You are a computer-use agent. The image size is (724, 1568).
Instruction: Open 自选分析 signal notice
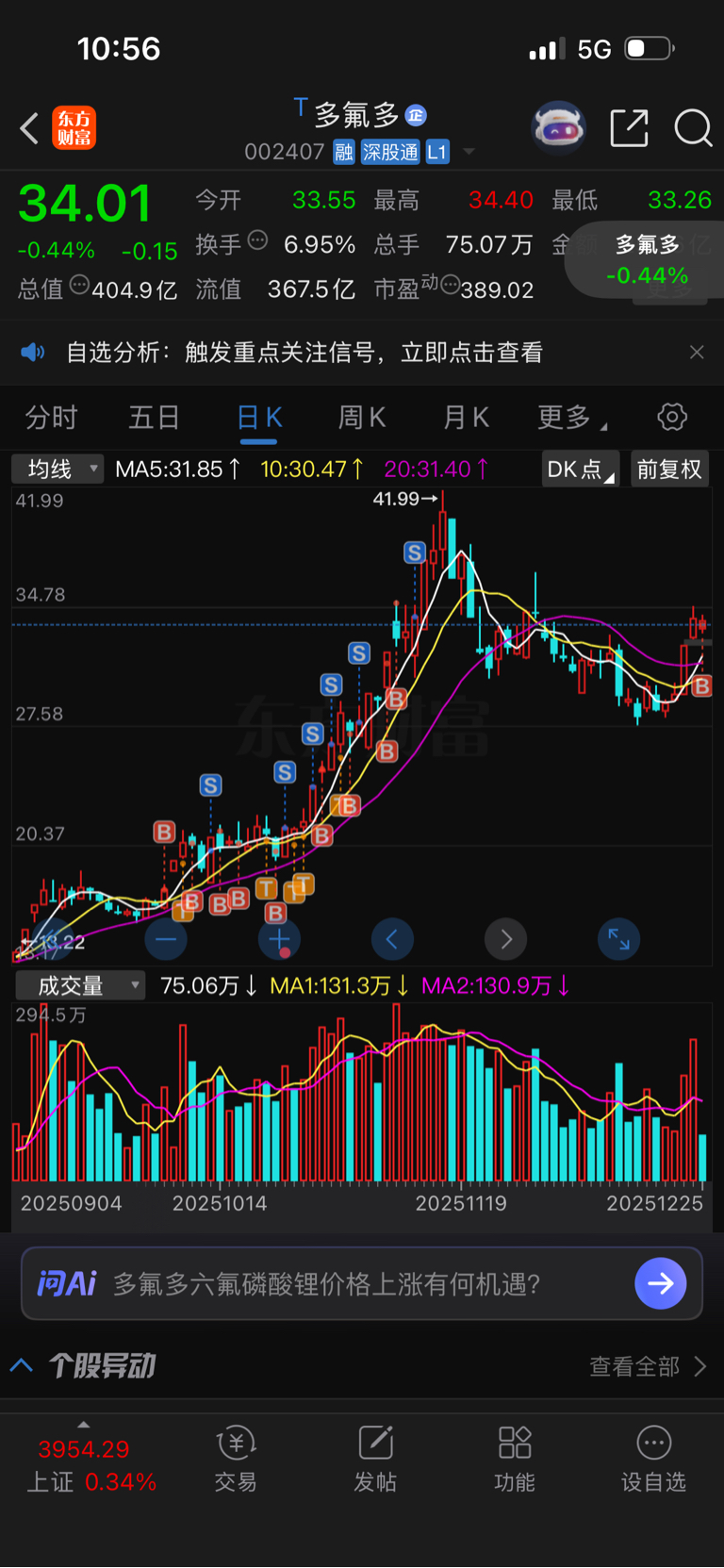[x=304, y=353]
